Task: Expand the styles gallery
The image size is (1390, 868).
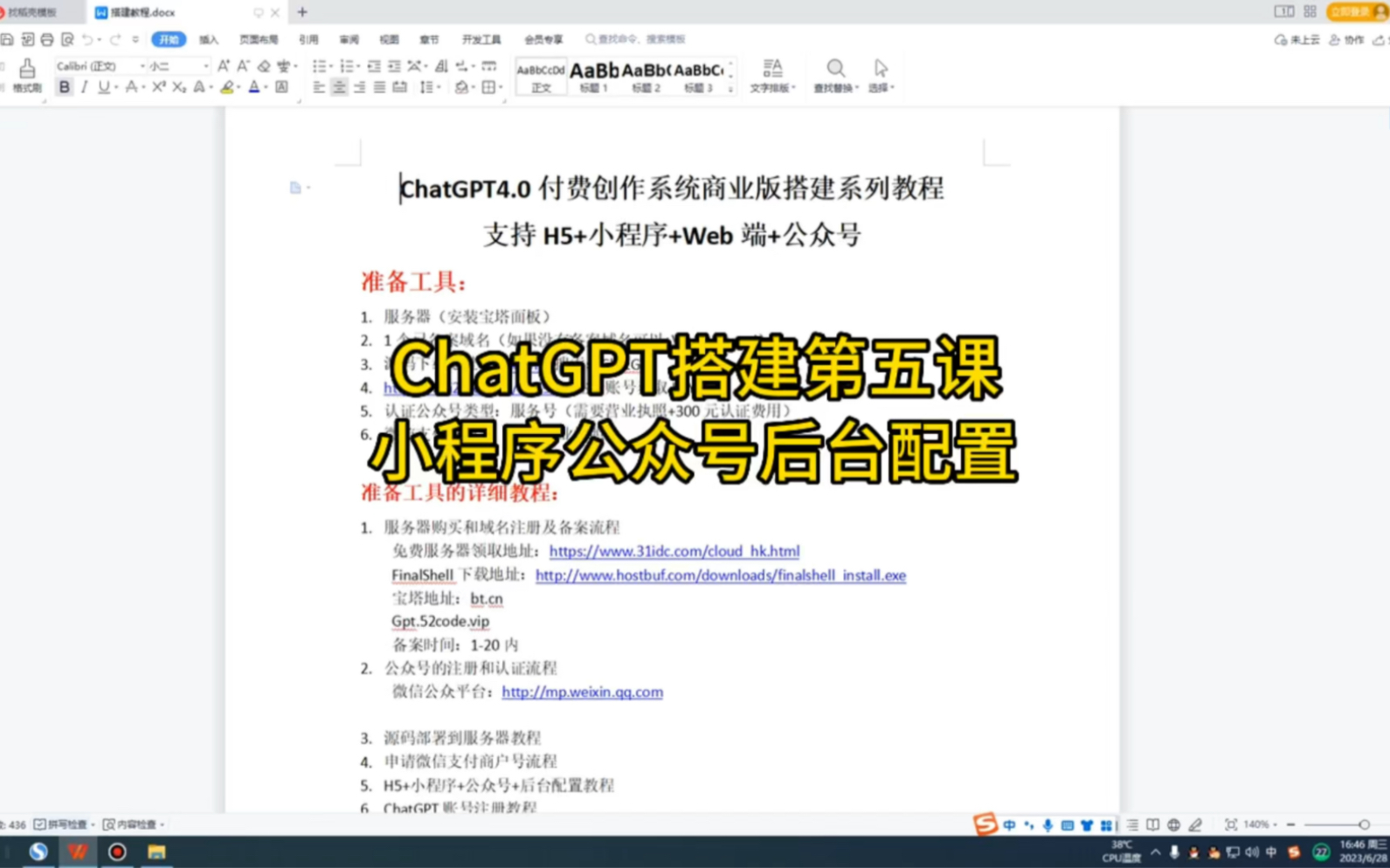Action: 730,88
